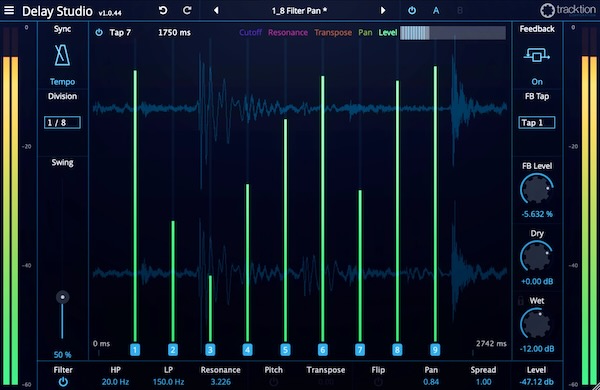Switch to Transpose parameter view
The width and height of the screenshot is (600, 390).
[x=333, y=33]
